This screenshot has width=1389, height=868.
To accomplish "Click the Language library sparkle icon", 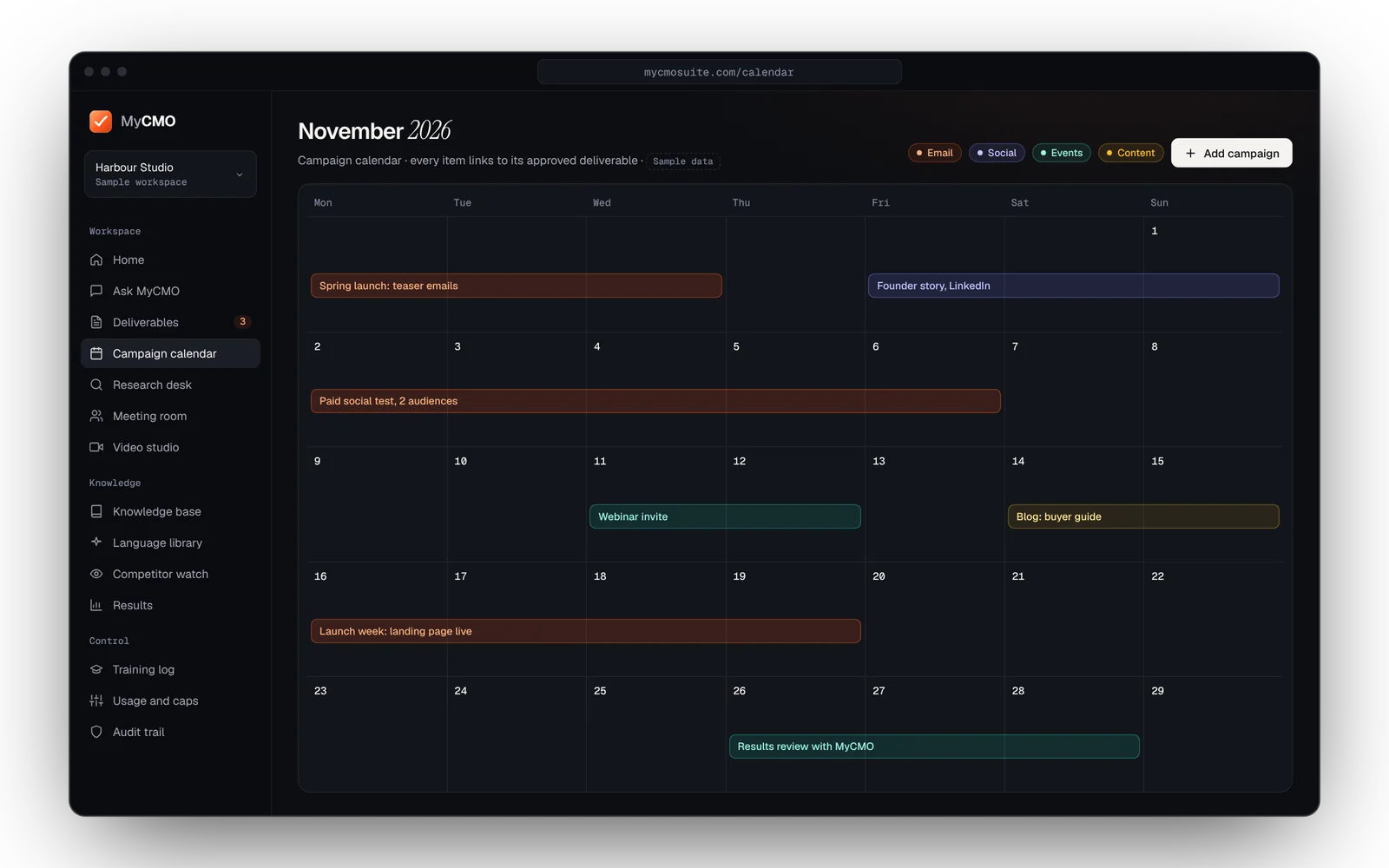I will click(x=96, y=542).
